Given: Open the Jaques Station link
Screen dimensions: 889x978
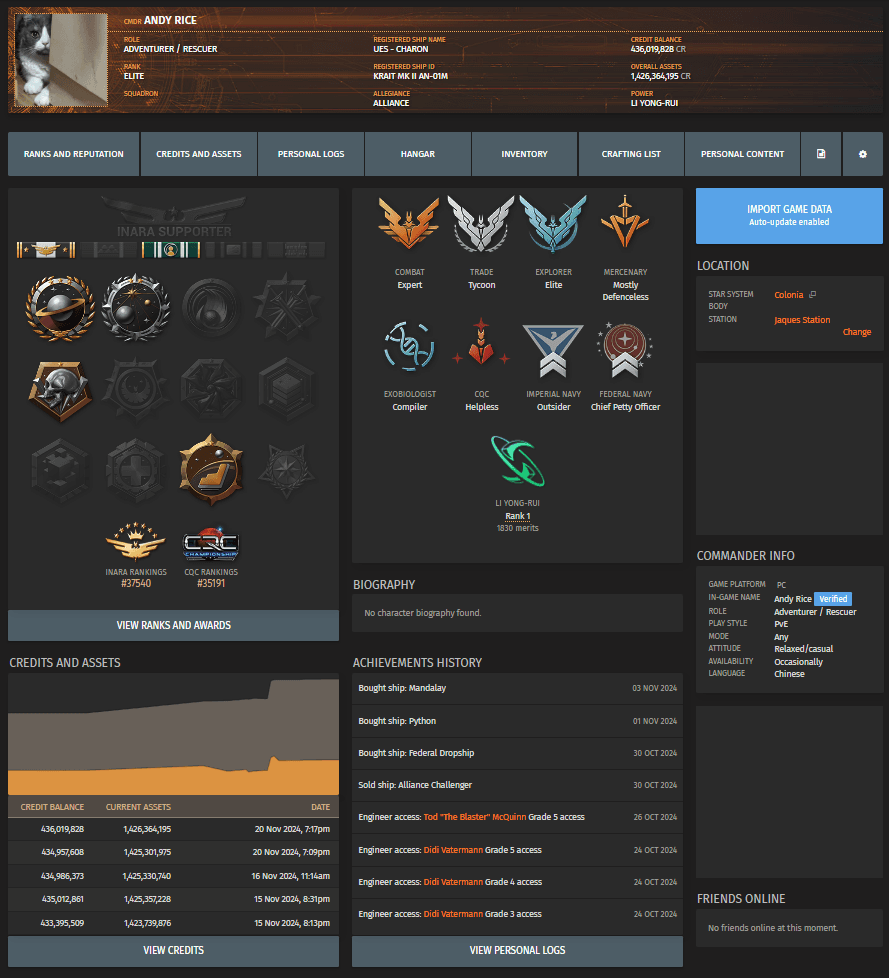Looking at the screenshot, I should pyautogui.click(x=802, y=320).
